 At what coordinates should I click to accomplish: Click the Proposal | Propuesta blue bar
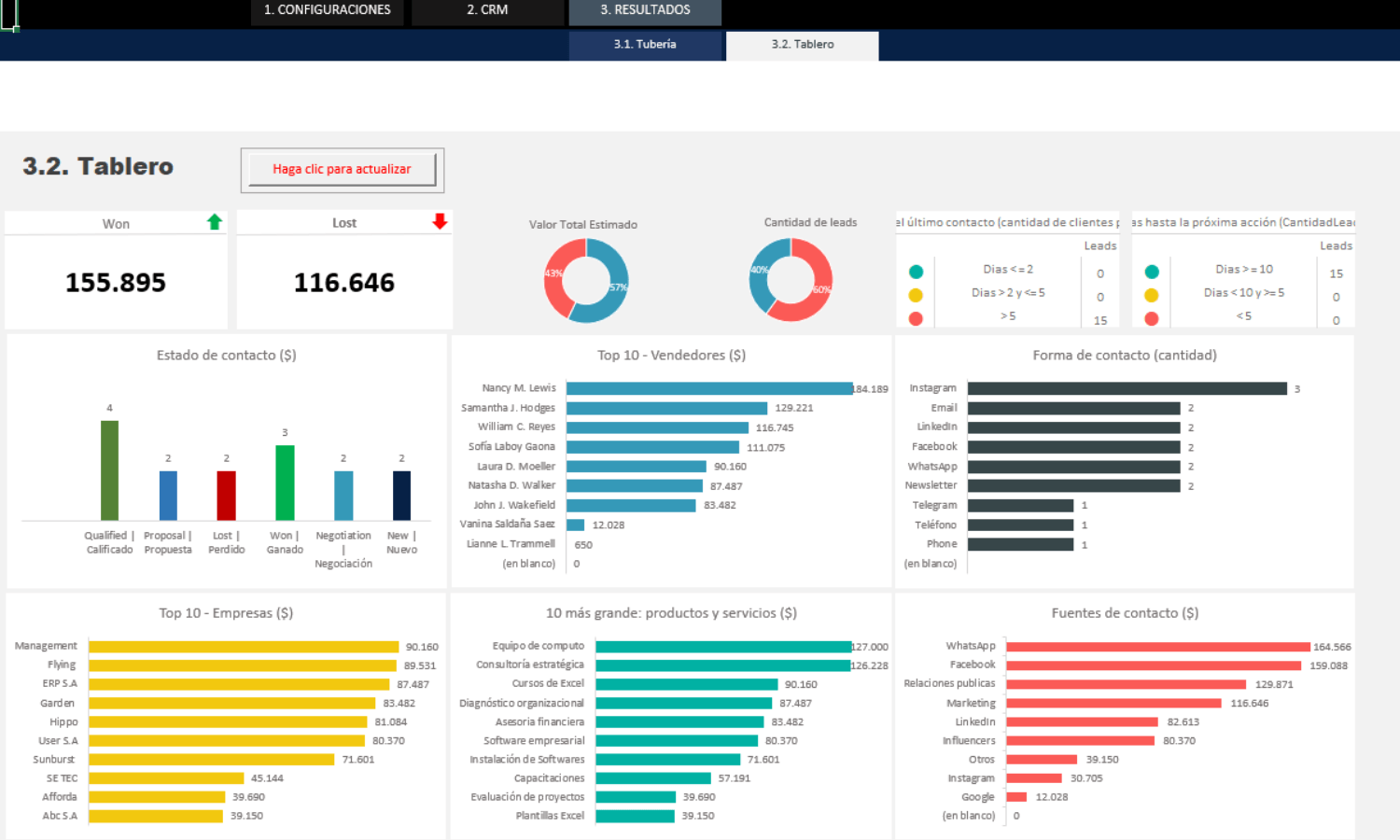click(168, 496)
